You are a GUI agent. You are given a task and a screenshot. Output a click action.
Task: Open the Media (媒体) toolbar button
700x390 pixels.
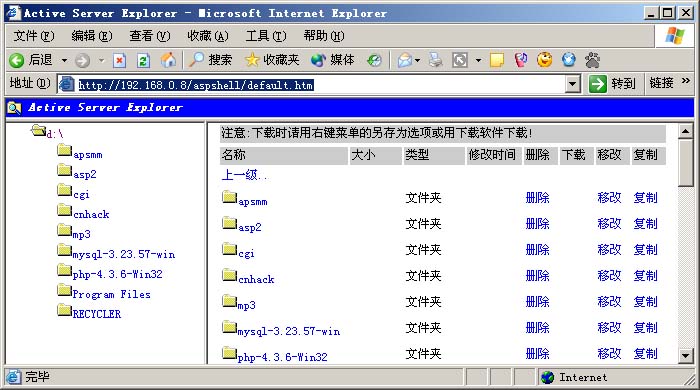click(x=333, y=60)
